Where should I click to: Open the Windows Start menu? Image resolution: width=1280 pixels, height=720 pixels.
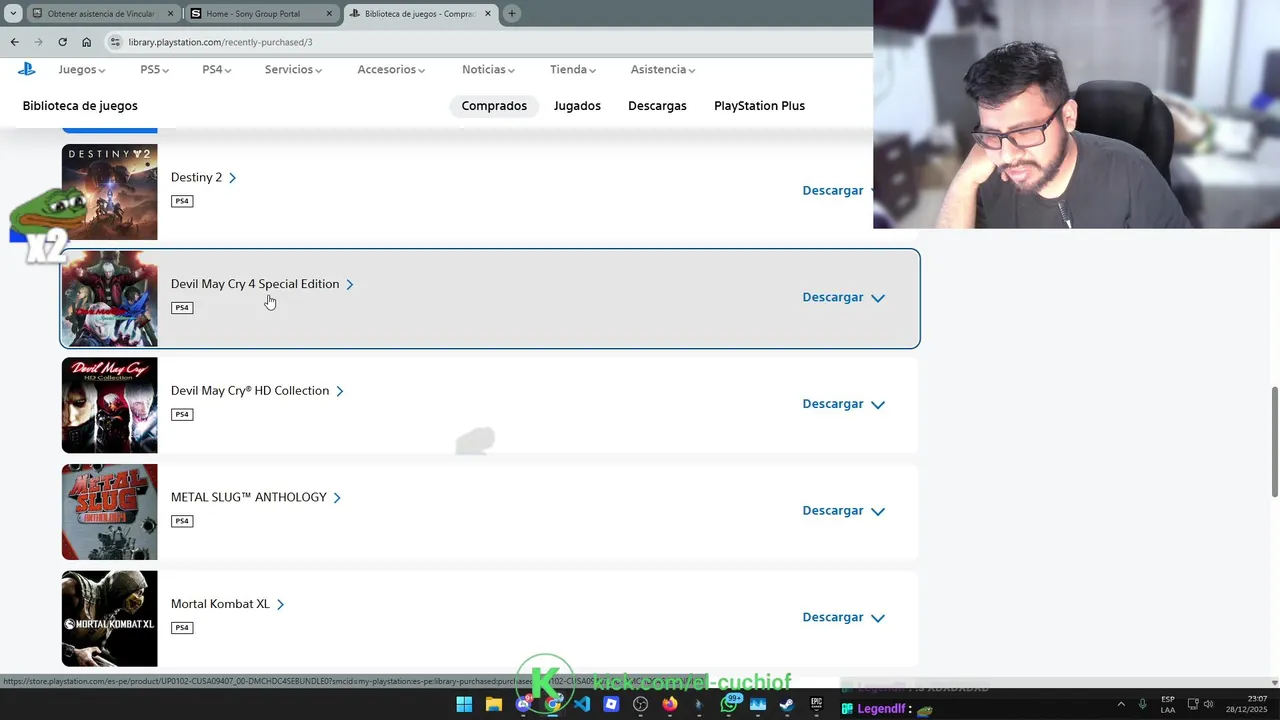point(464,705)
